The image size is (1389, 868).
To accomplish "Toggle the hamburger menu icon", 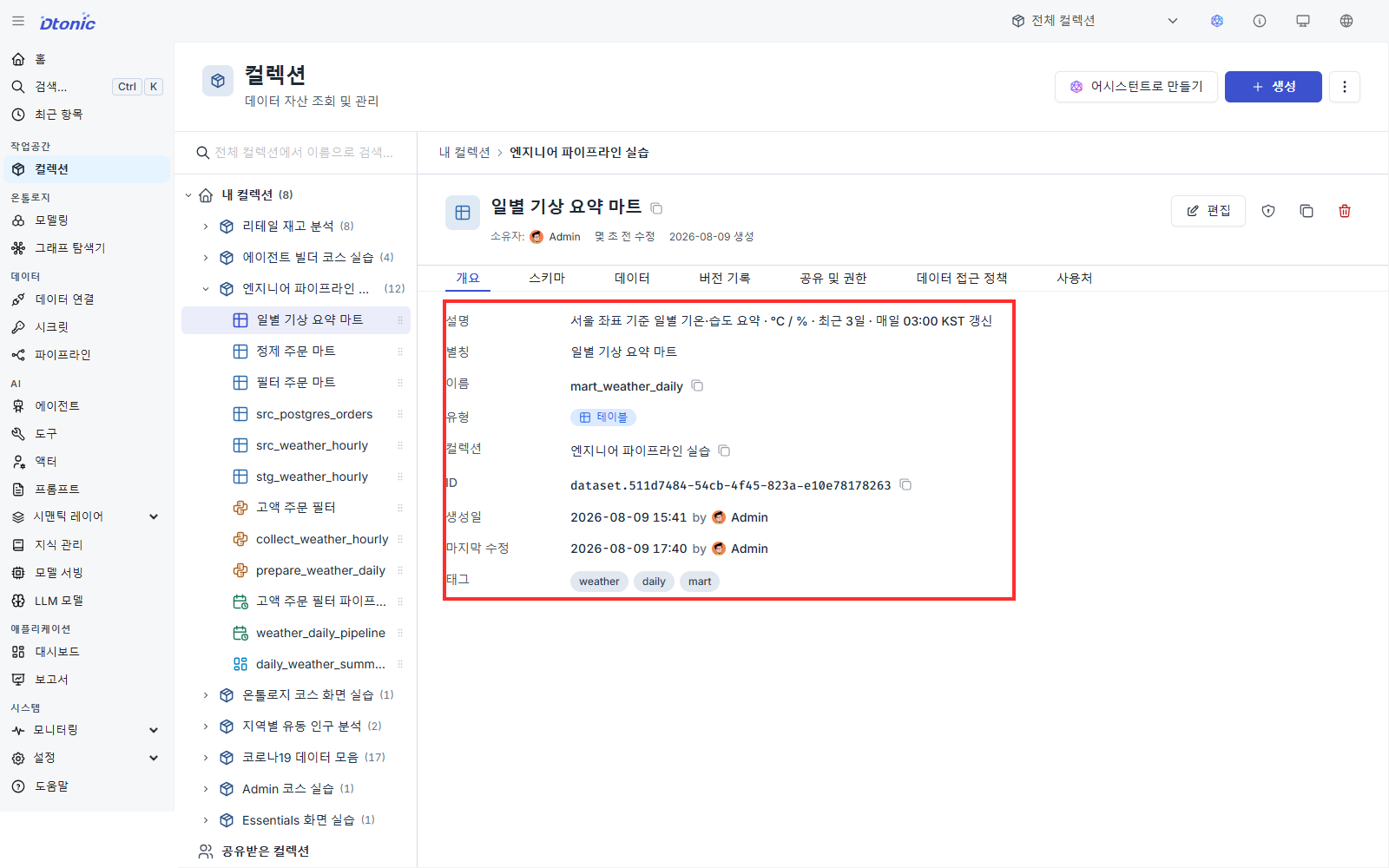I will (x=18, y=21).
